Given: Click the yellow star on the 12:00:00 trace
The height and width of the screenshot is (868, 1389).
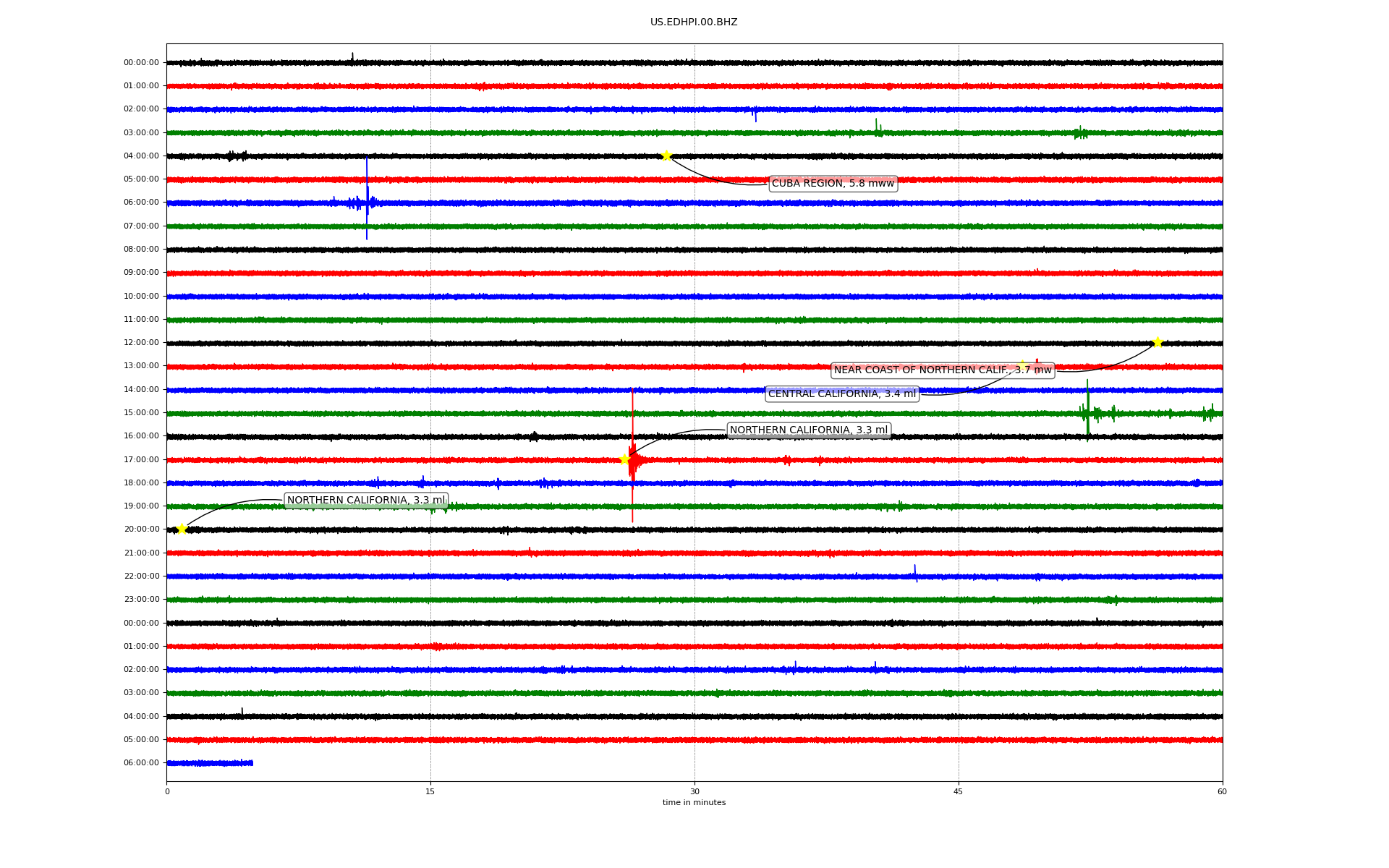Looking at the screenshot, I should 1157,342.
